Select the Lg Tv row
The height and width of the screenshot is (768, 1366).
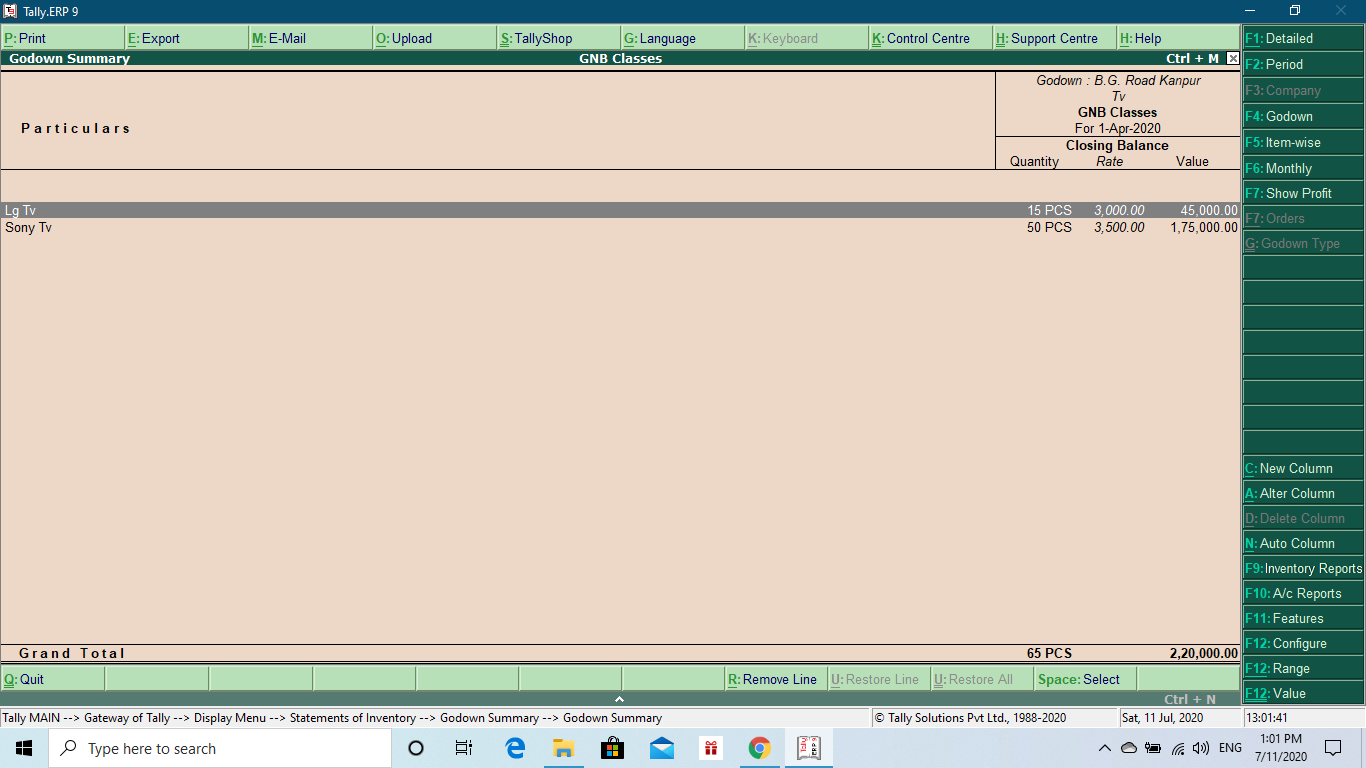point(620,210)
